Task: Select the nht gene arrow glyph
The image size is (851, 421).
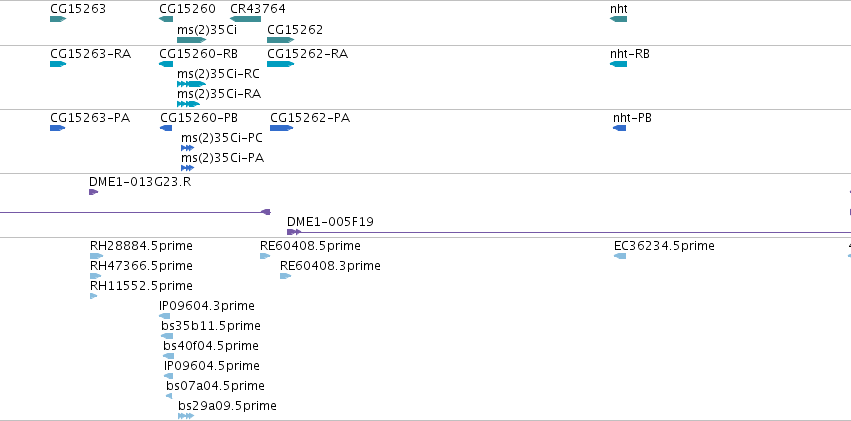Action: click(619, 19)
